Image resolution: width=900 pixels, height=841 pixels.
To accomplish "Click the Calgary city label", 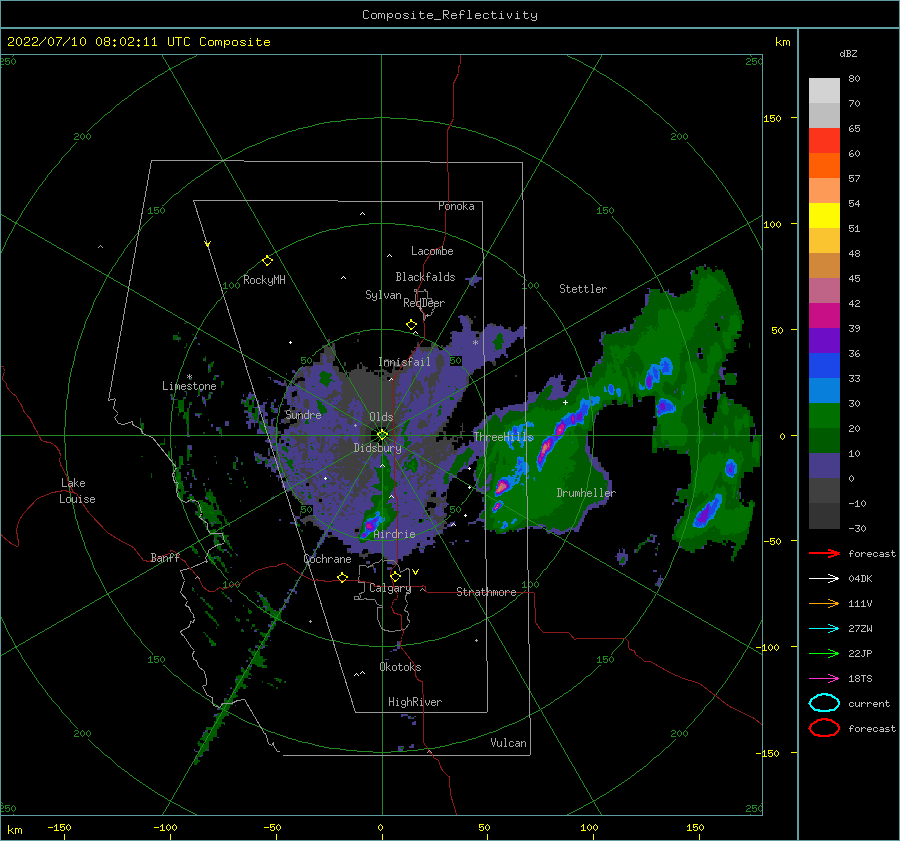I will (390, 588).
